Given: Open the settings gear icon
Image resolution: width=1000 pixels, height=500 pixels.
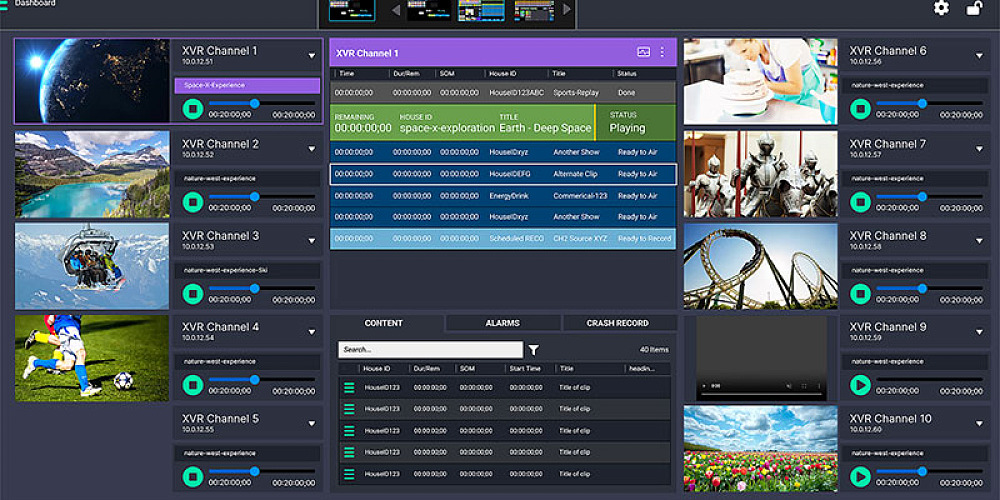Looking at the screenshot, I should tap(941, 8).
